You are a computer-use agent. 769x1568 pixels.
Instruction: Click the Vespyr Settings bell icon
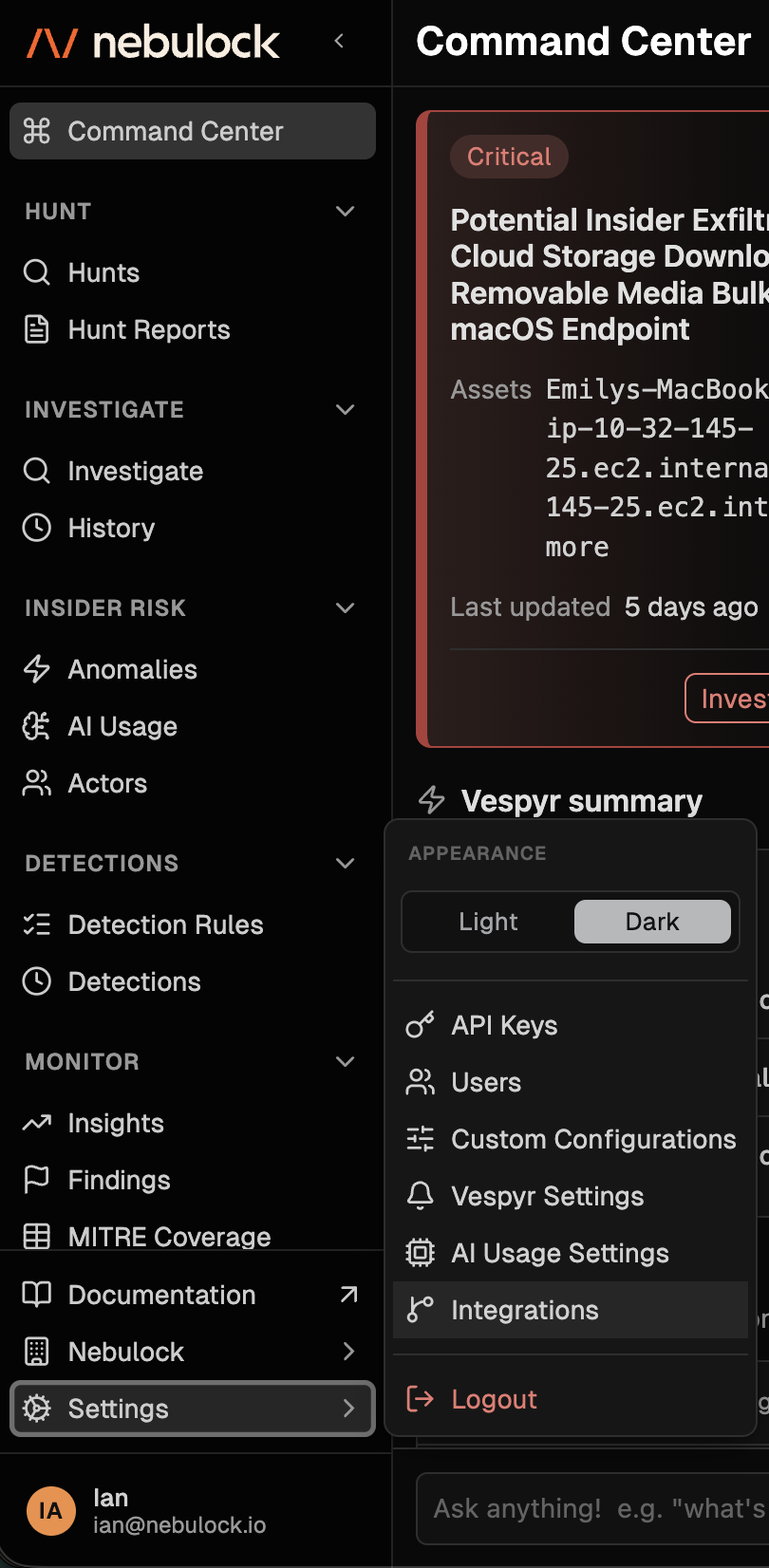point(420,1196)
